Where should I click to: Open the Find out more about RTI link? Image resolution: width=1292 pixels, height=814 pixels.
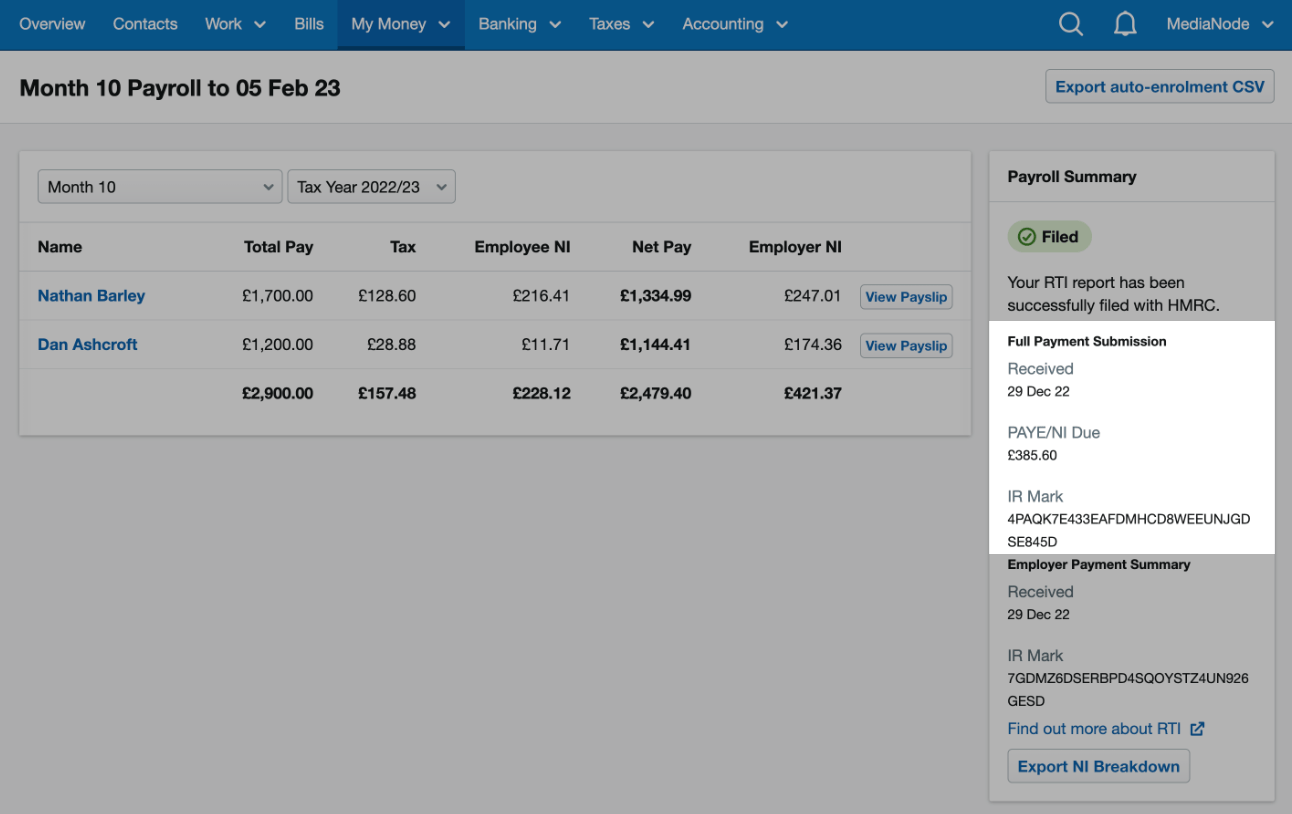[1094, 729]
